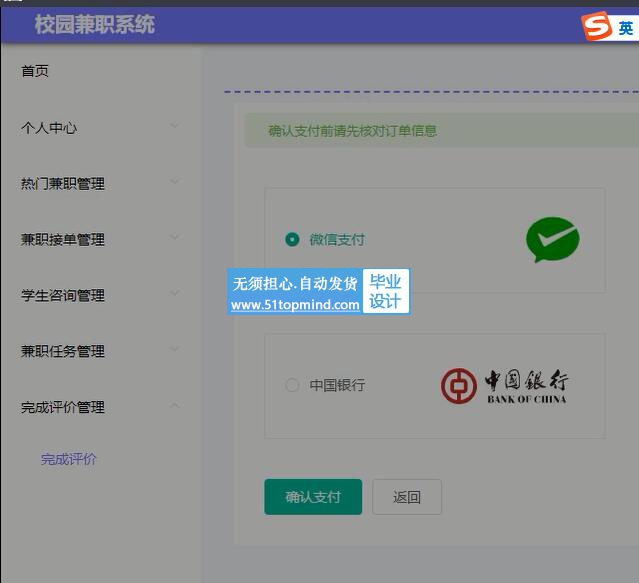Click the Sogou input method S icon
The width and height of the screenshot is (639, 583).
click(x=597, y=26)
